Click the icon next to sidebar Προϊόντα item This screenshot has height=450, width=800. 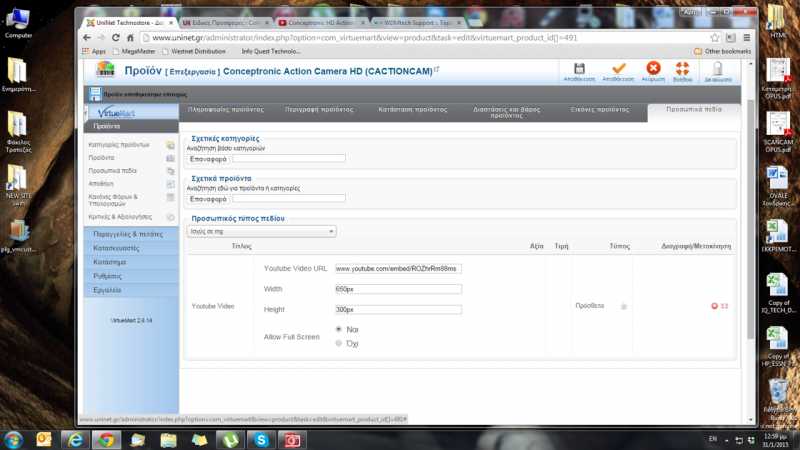[x=170, y=158]
